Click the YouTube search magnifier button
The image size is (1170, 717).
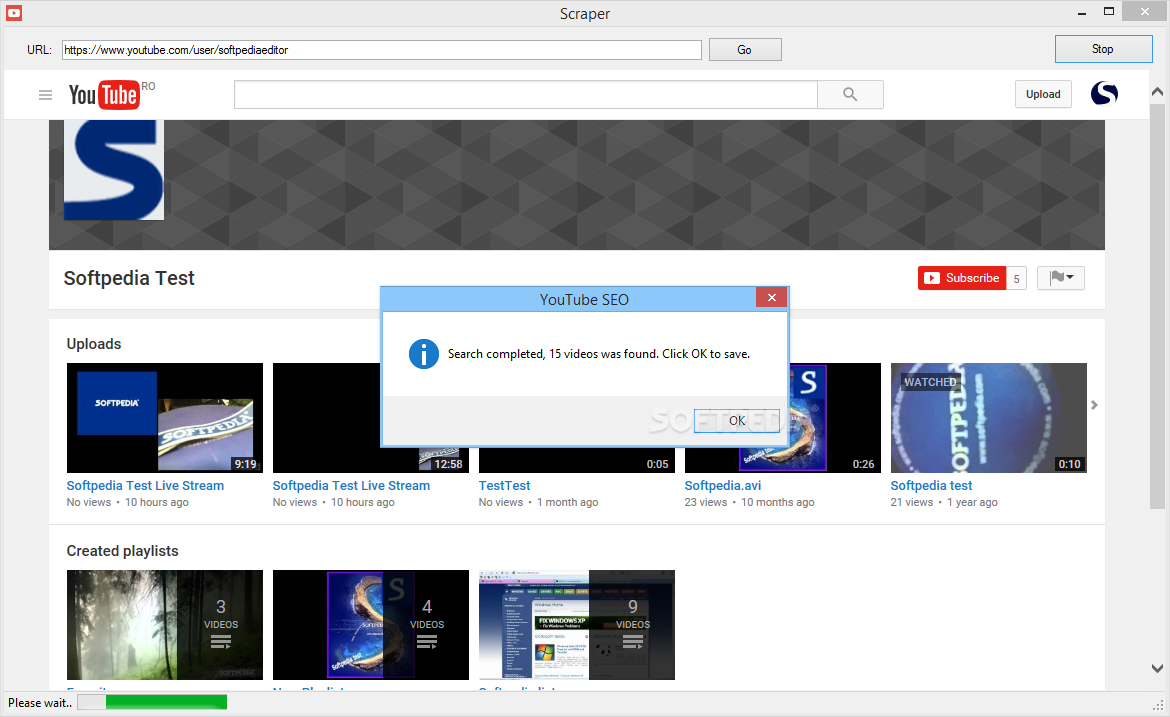(x=850, y=95)
